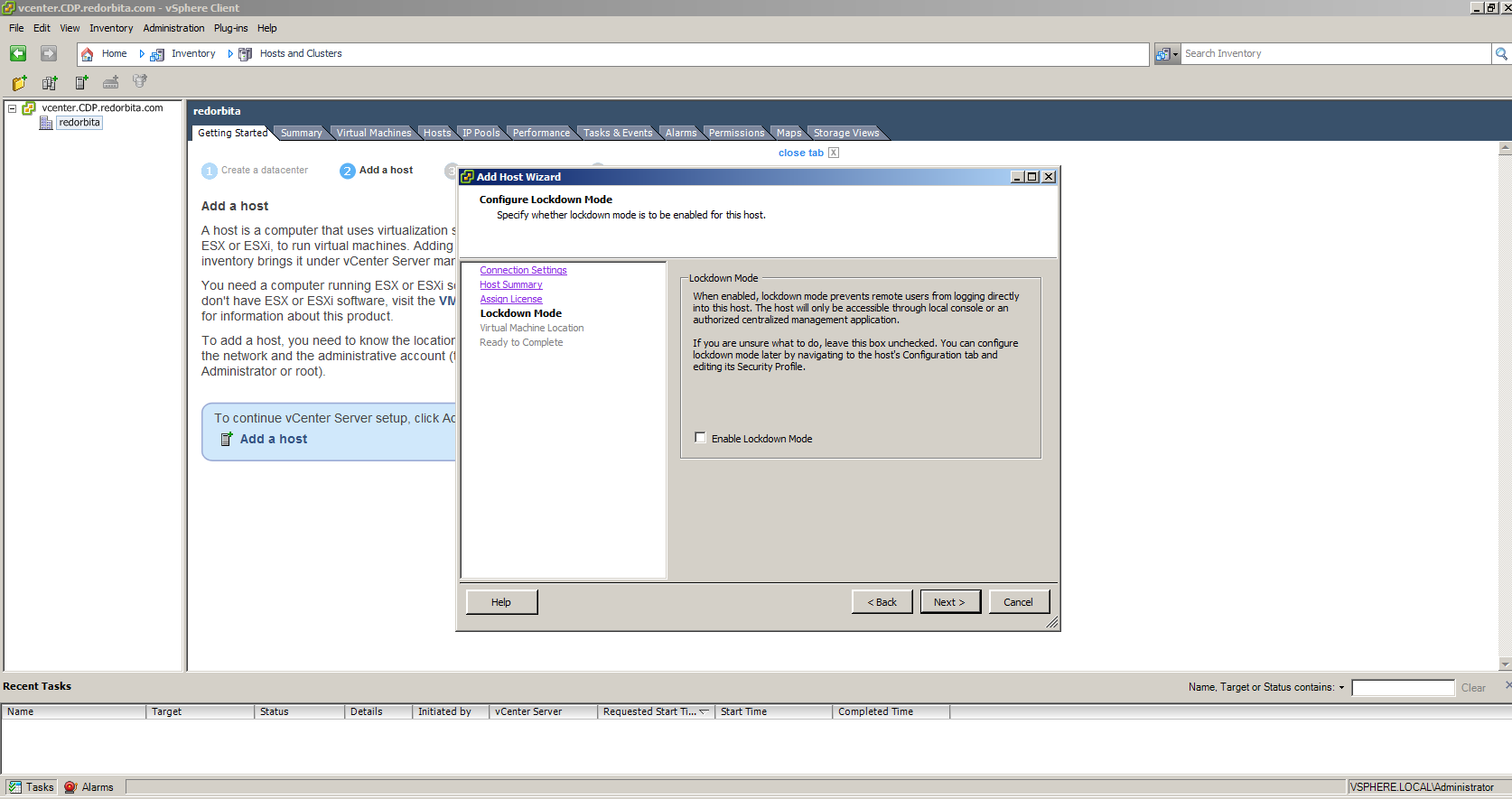This screenshot has height=799, width=1512.
Task: Click the Search Inventory input field
Action: coord(1335,54)
